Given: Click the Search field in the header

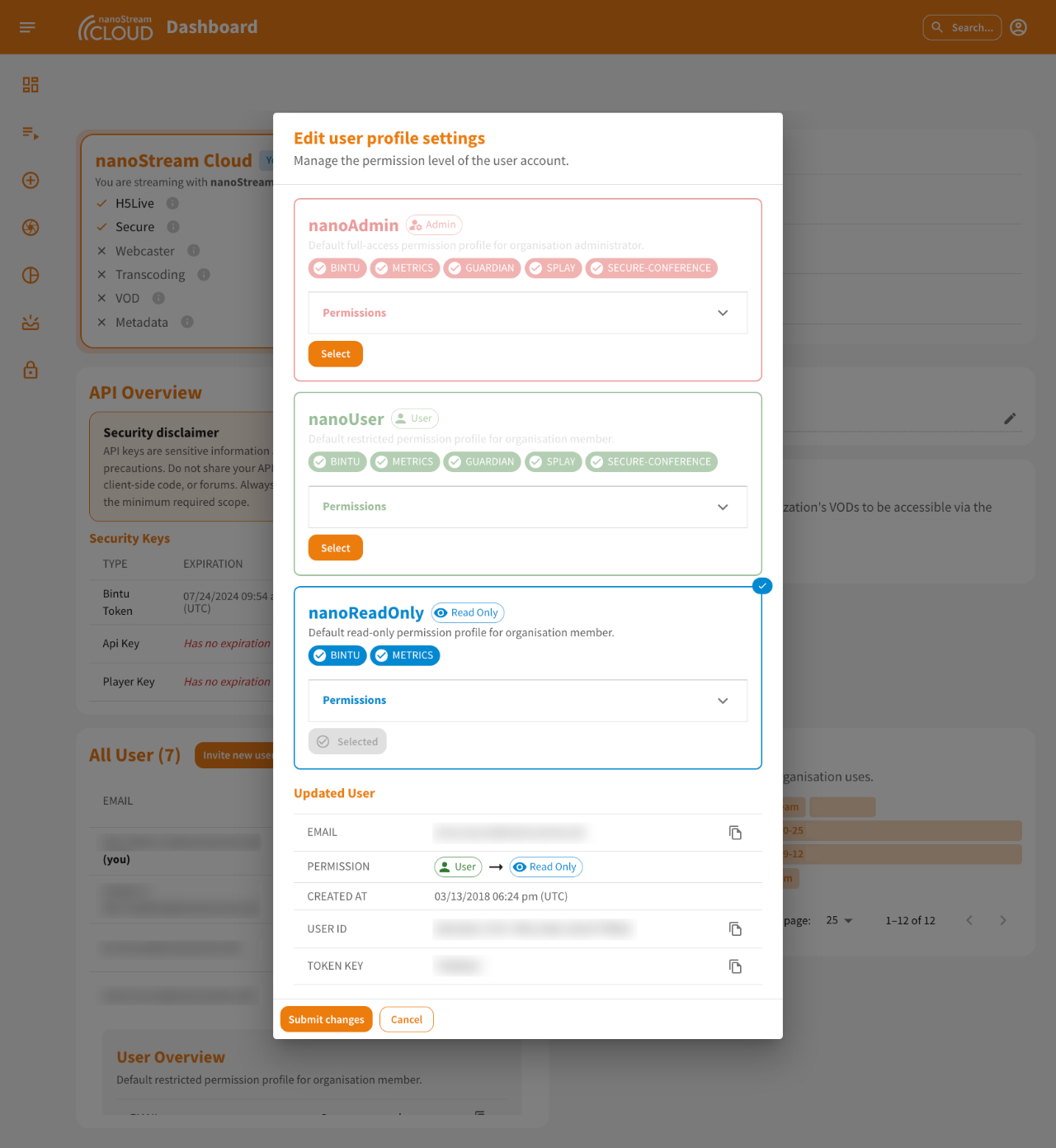Looking at the screenshot, I should point(962,27).
